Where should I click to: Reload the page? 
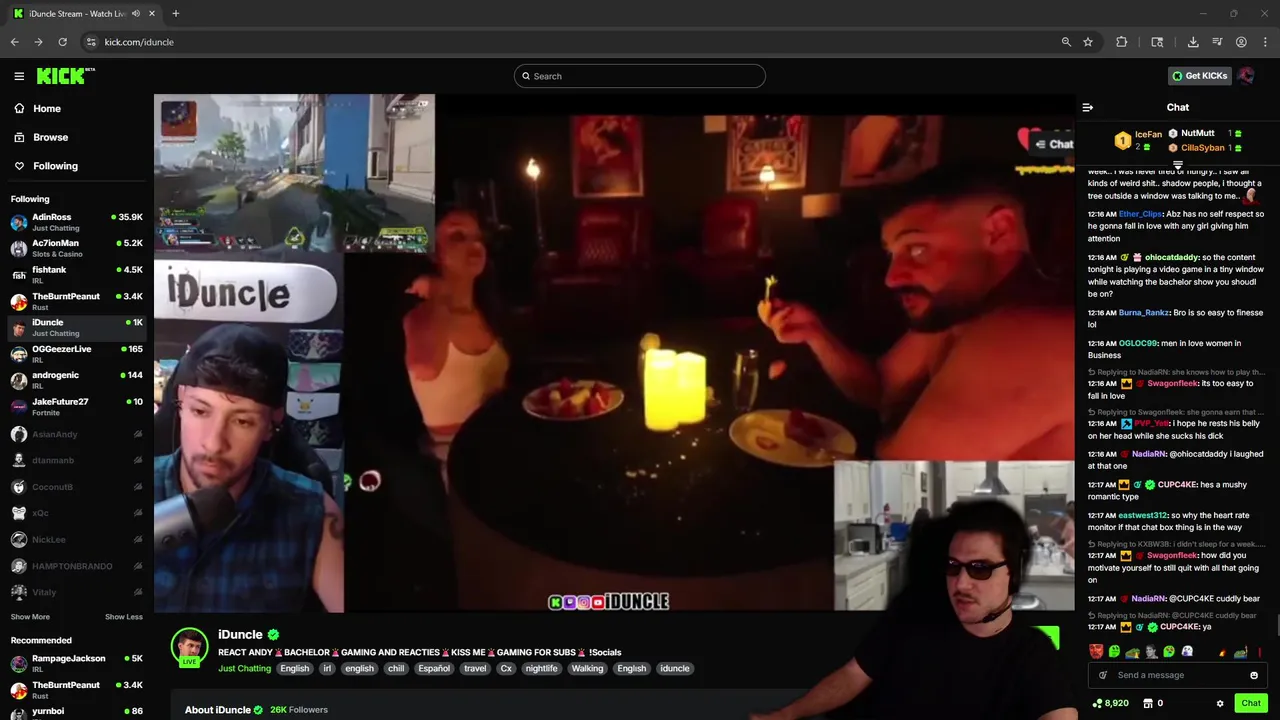coord(62,42)
